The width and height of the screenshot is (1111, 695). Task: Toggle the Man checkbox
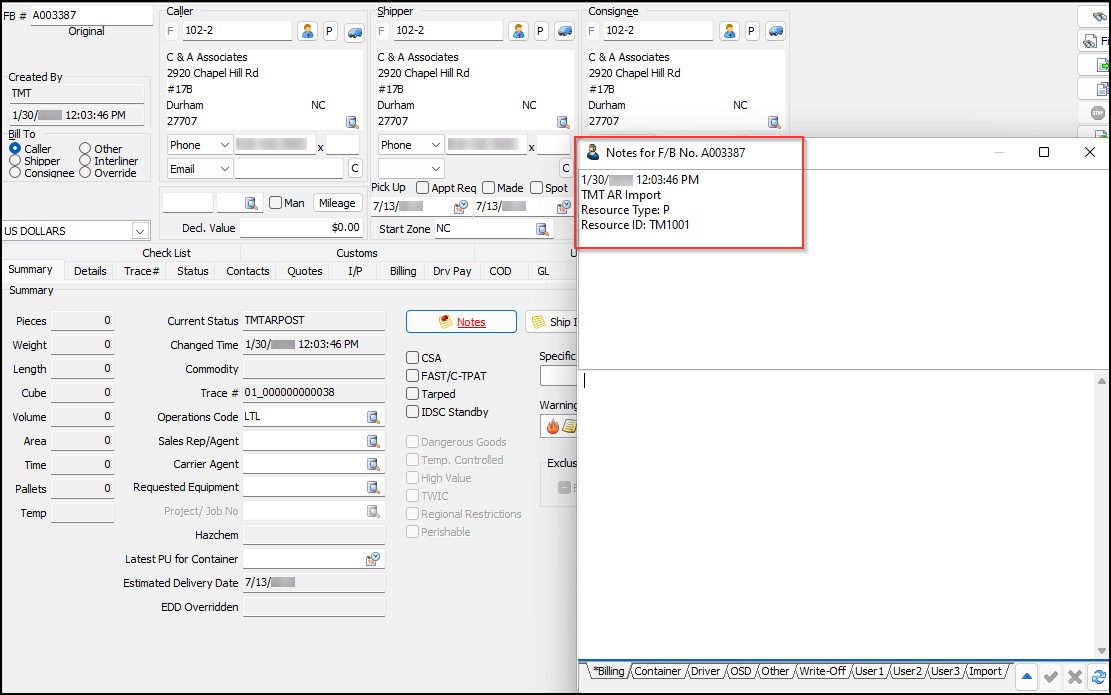coord(276,203)
